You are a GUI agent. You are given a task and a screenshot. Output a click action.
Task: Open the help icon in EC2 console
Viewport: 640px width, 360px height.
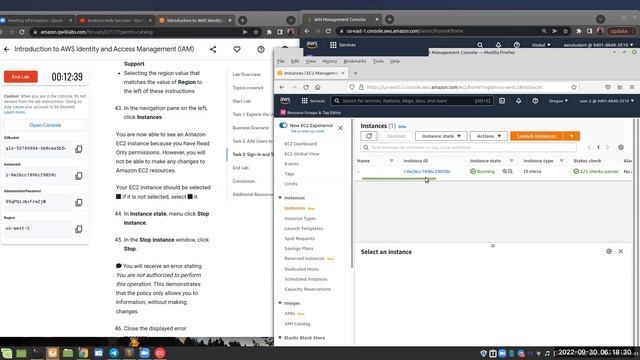(535, 101)
